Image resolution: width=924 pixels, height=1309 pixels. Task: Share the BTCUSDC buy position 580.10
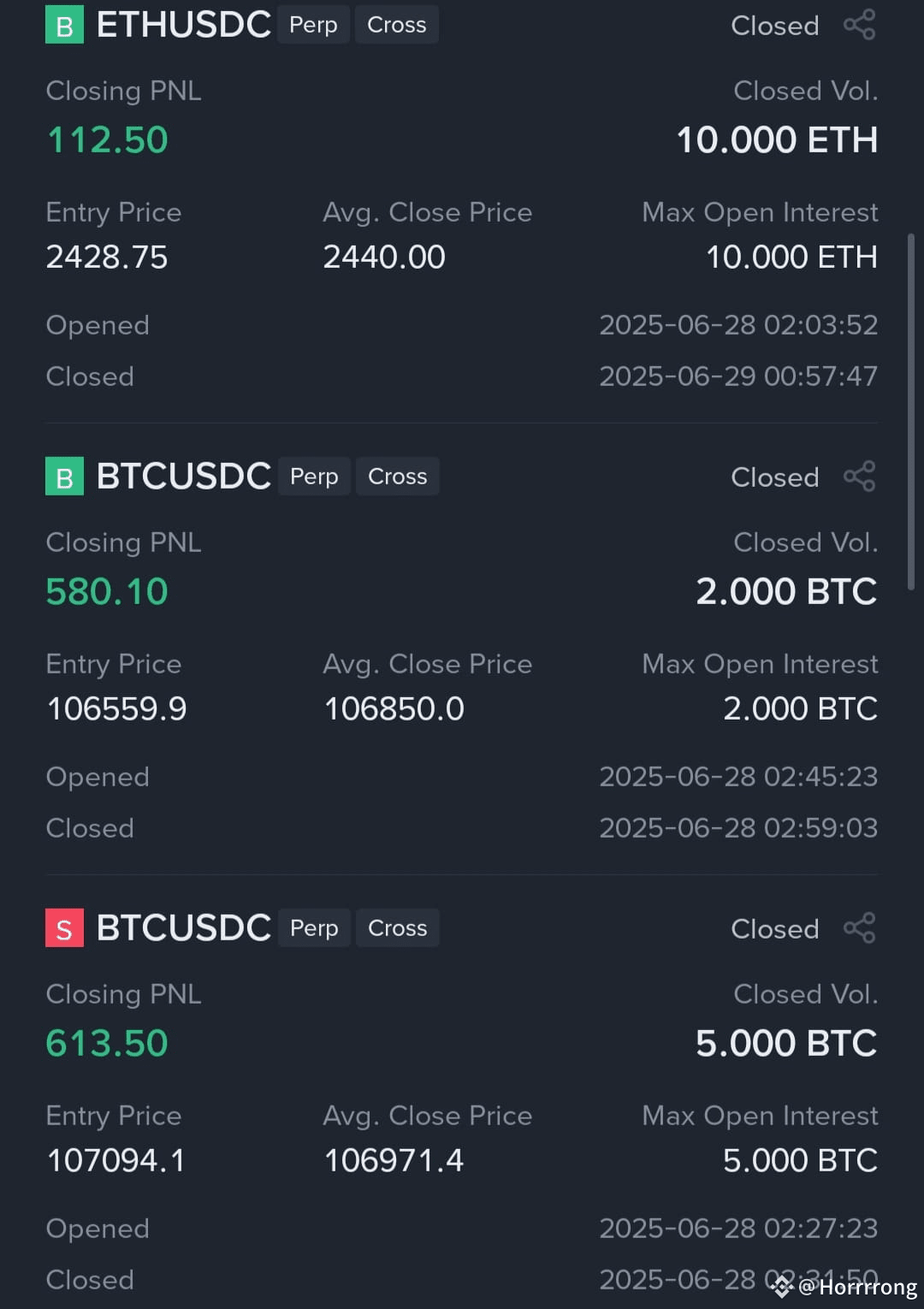point(860,477)
